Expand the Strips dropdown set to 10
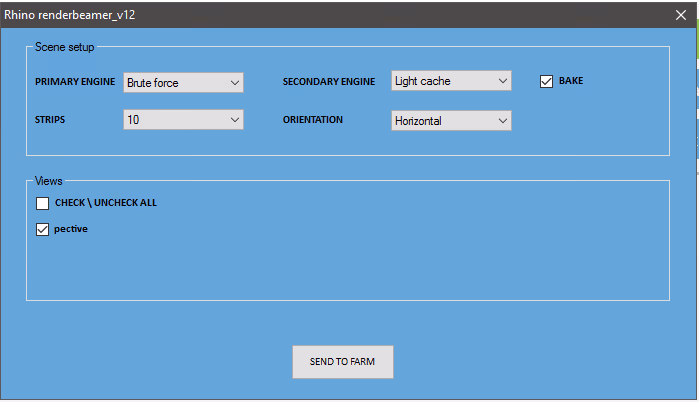This screenshot has width=699, height=402. pyautogui.click(x=183, y=120)
